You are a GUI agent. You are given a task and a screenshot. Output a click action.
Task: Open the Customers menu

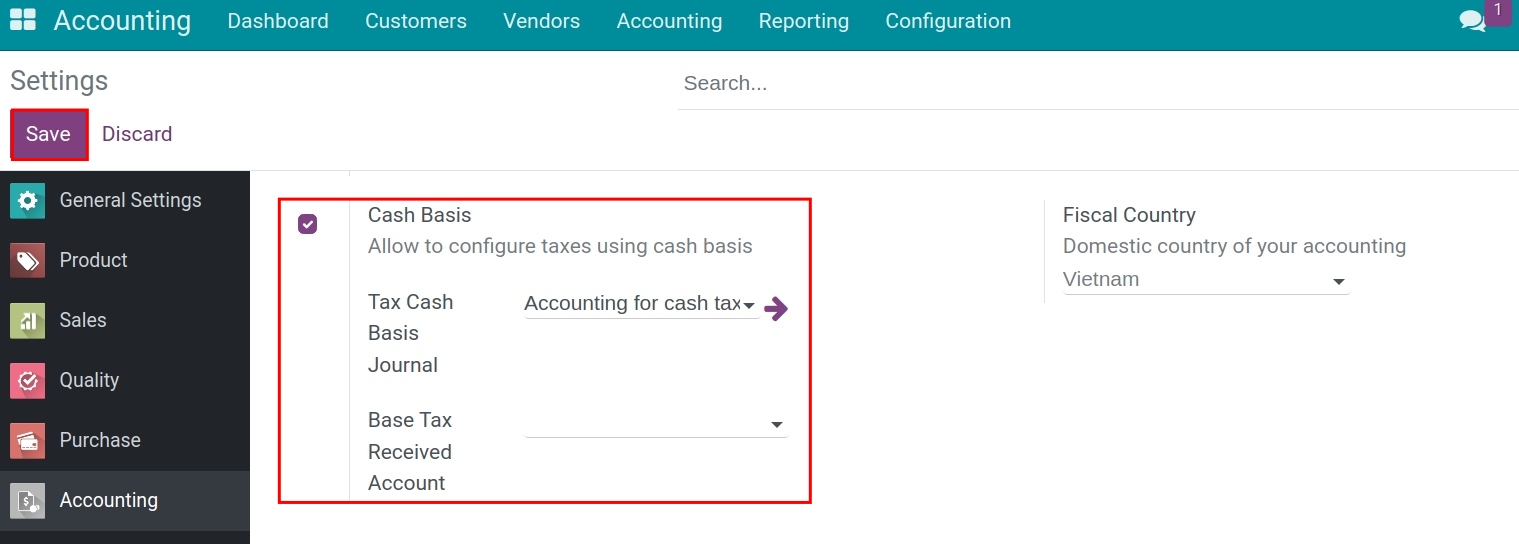tap(416, 21)
